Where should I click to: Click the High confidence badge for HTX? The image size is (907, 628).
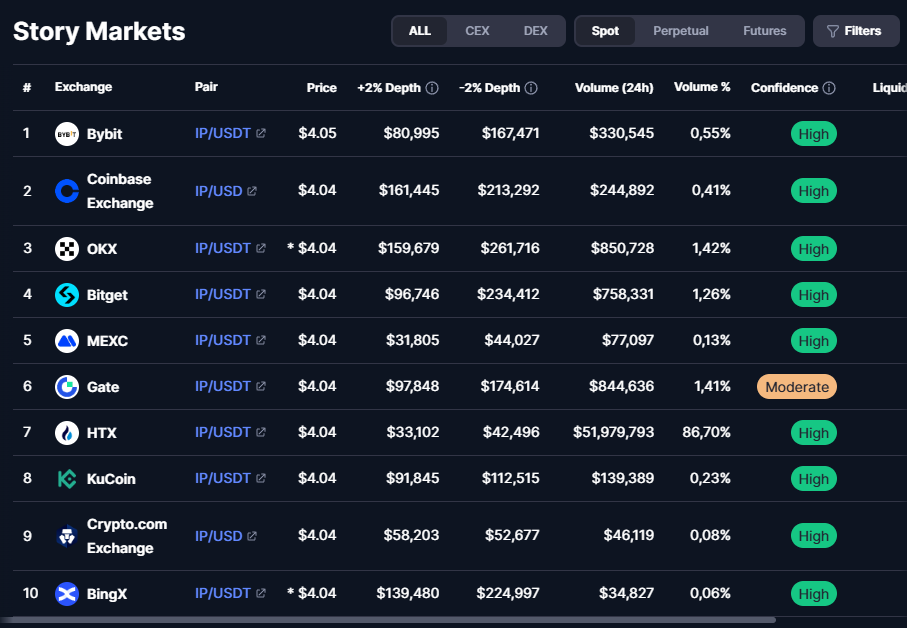[814, 433]
